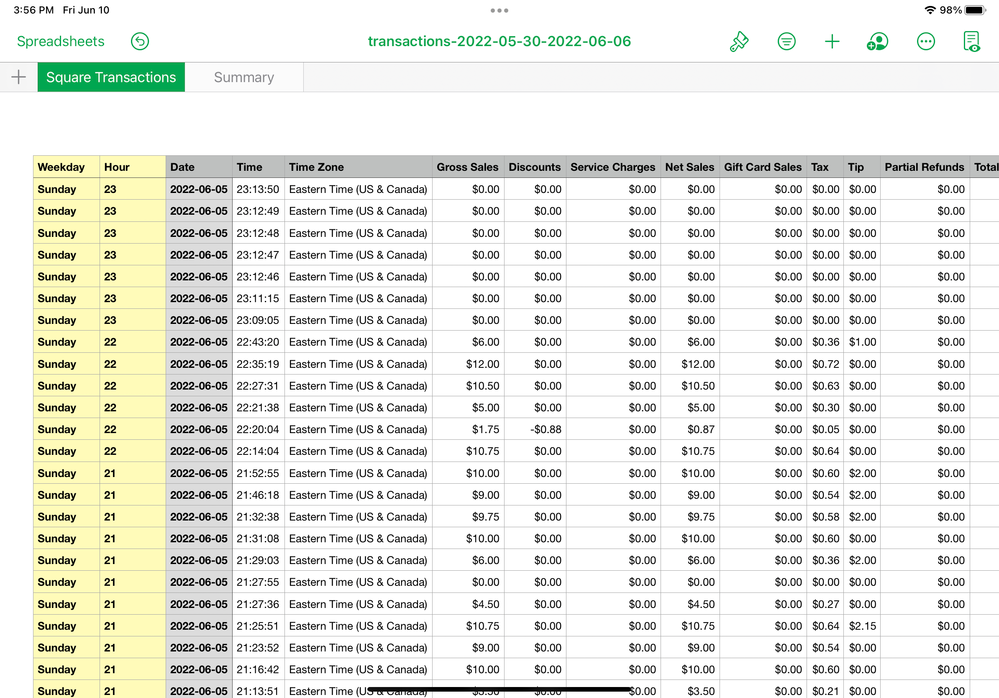
Task: Open the Collaborate icon
Action: [877, 41]
